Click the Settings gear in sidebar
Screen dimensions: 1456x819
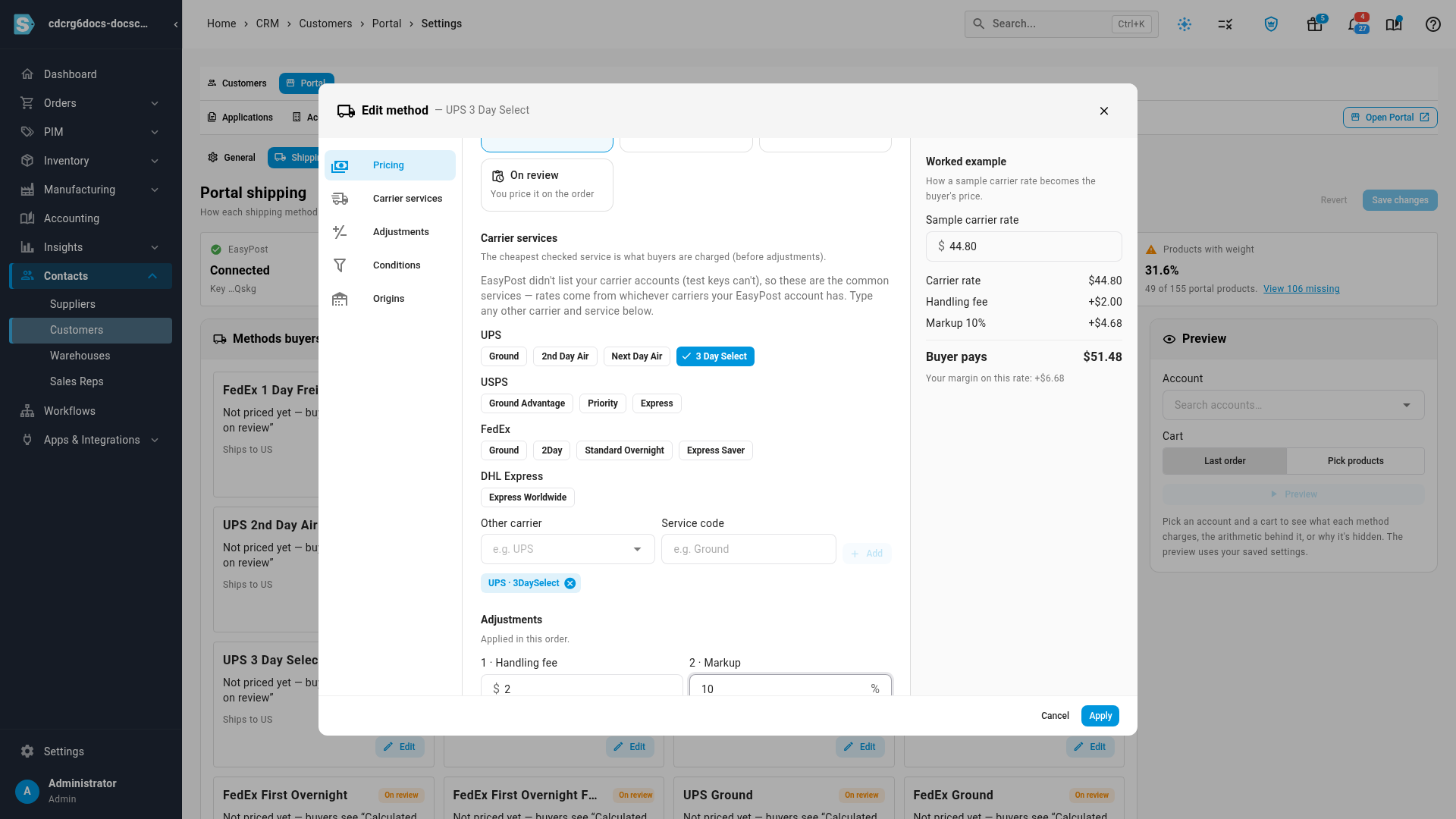(x=27, y=752)
